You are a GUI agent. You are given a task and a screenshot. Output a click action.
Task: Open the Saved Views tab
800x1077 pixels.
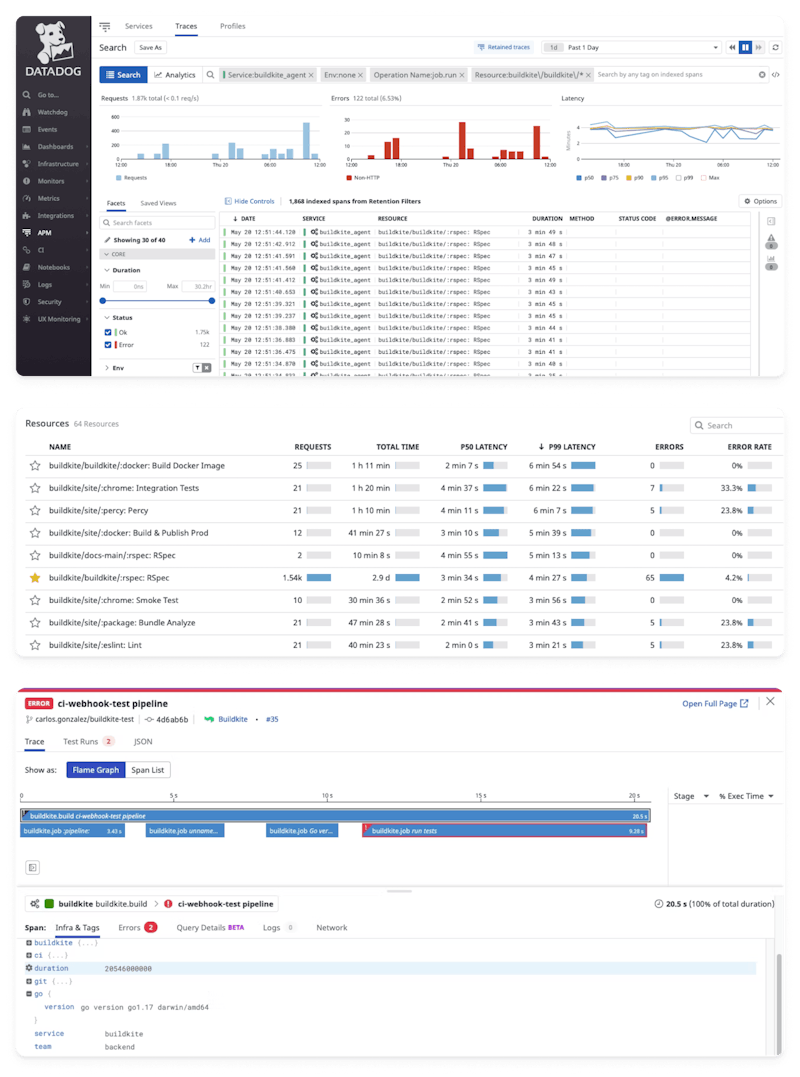tap(158, 203)
